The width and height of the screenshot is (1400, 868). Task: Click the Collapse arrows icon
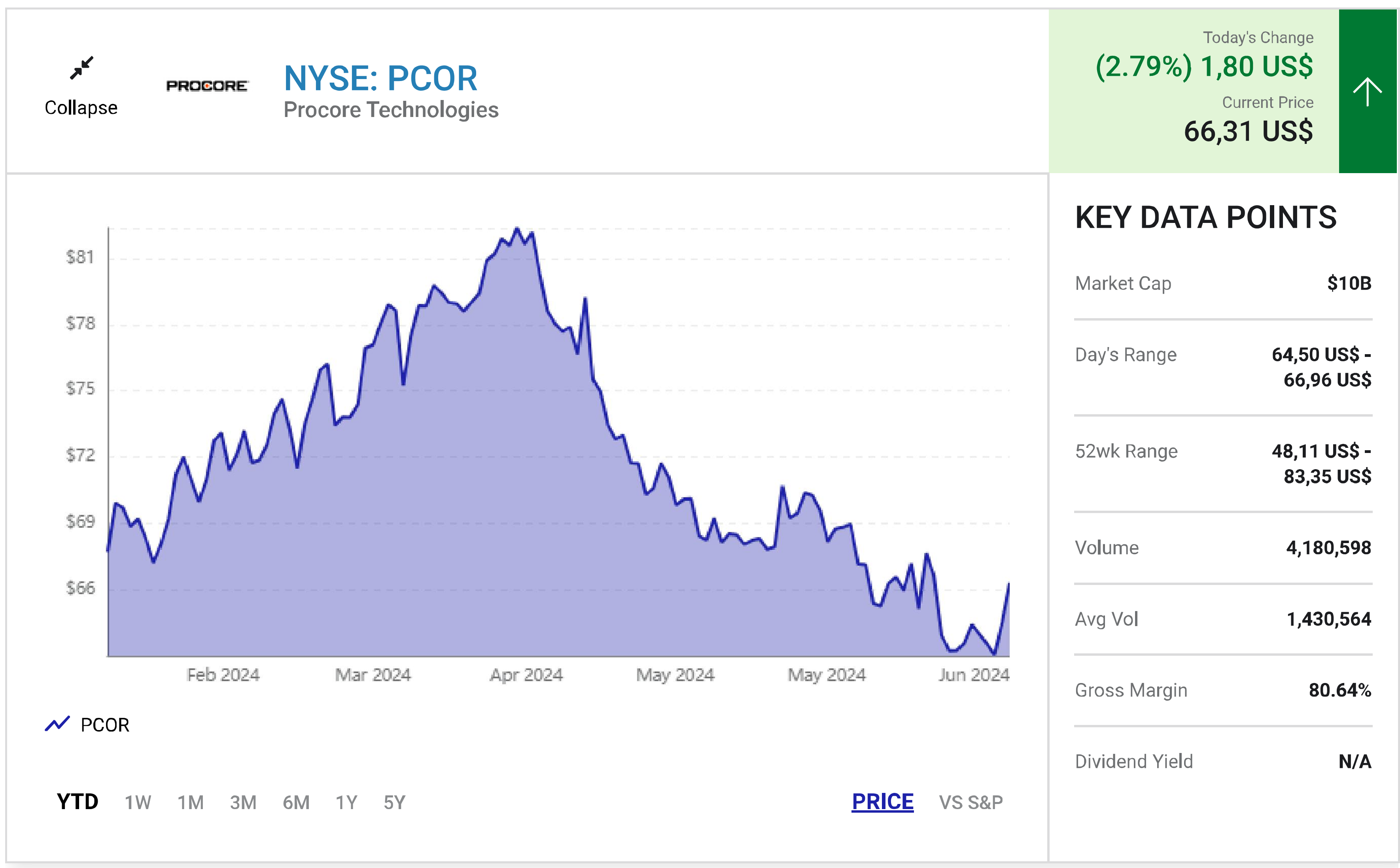81,67
